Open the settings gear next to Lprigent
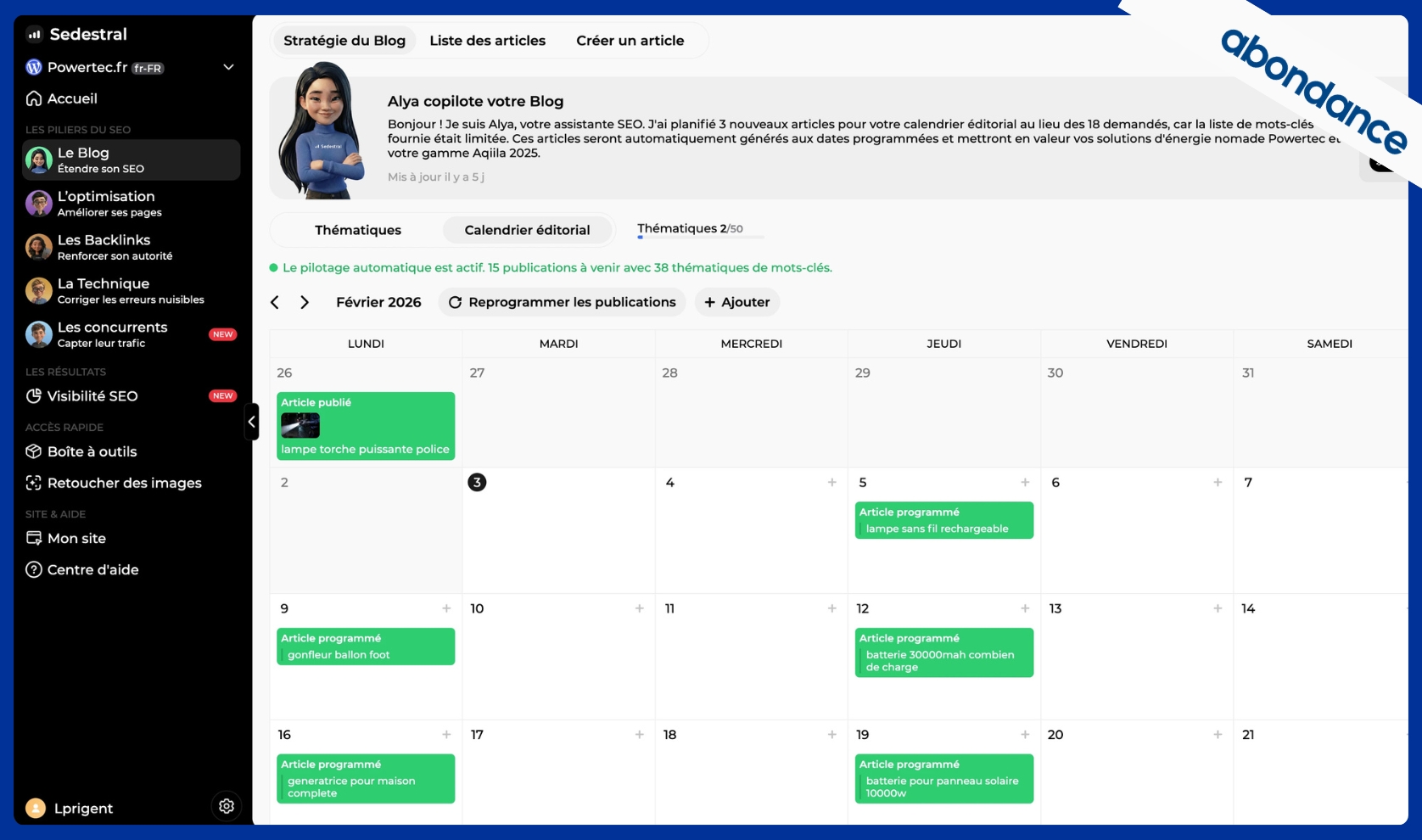Screen dimensions: 1422x840 [226, 806]
